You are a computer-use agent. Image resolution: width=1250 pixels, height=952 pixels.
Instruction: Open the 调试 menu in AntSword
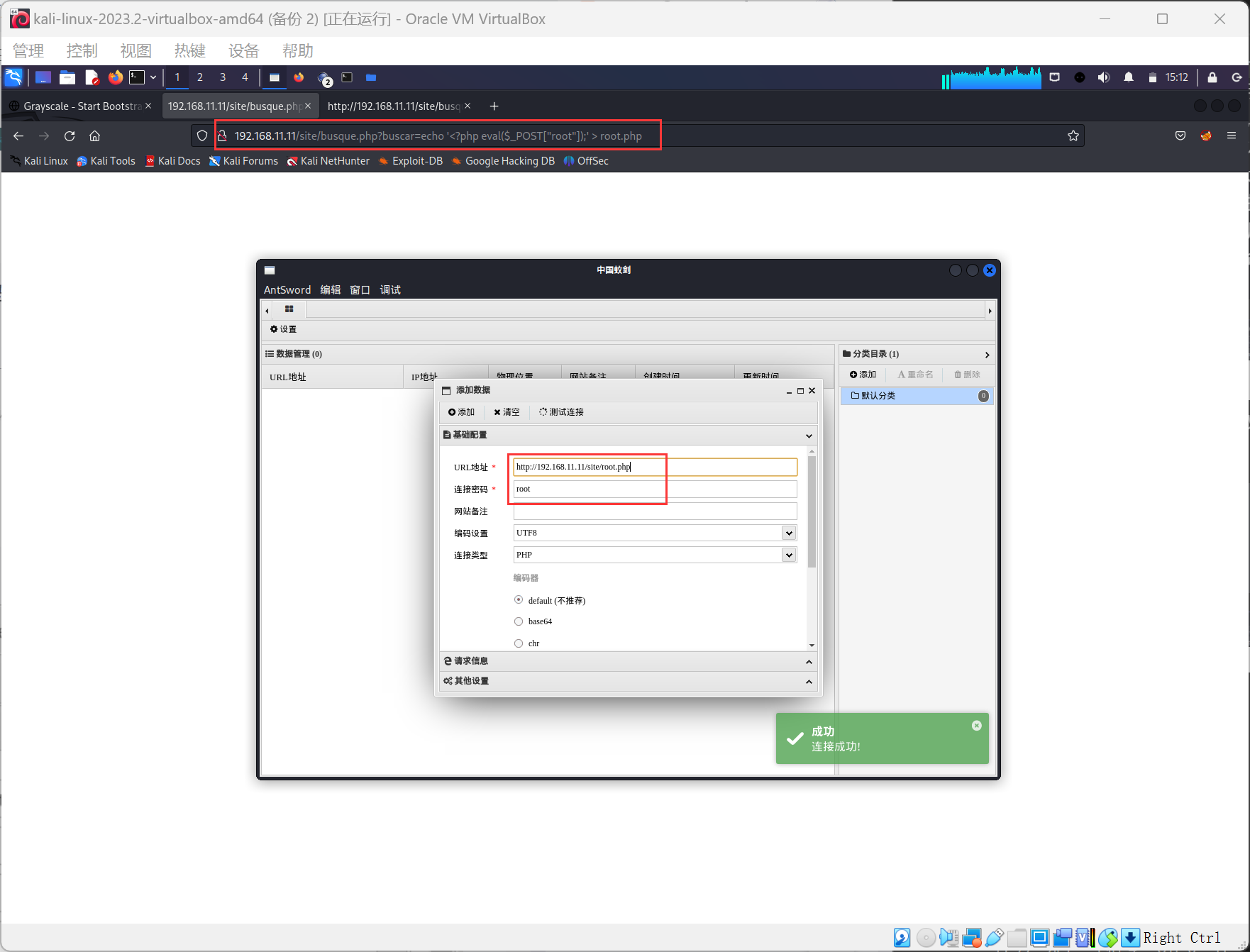tap(390, 290)
